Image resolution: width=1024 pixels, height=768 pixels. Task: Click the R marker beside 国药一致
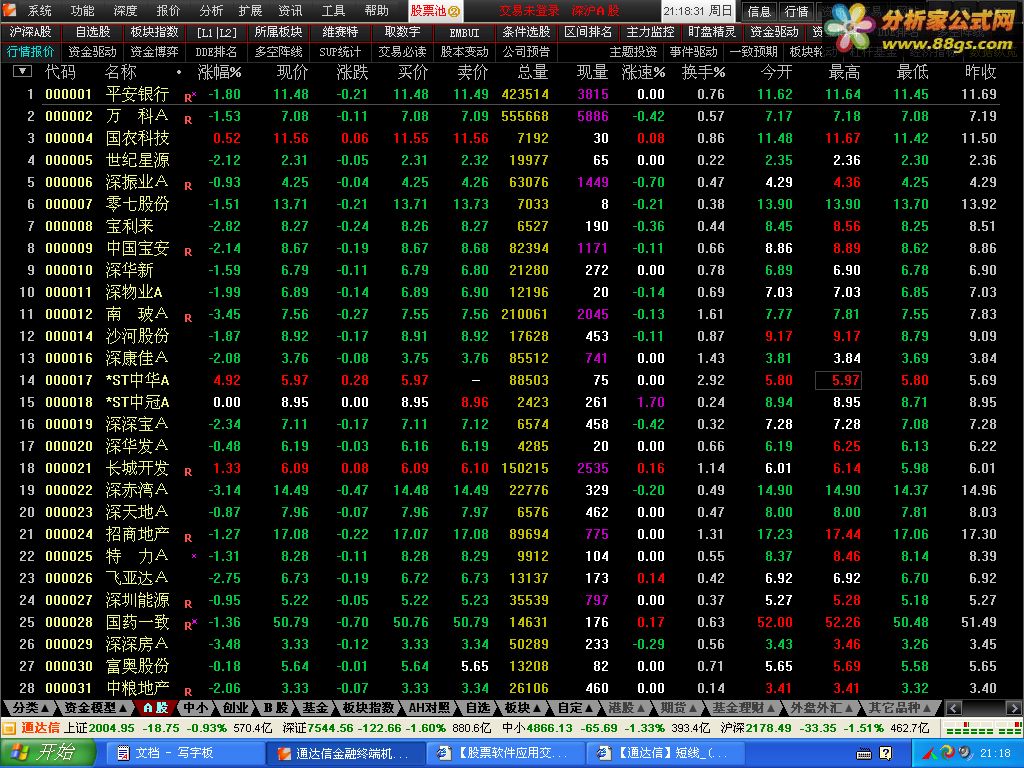(189, 625)
